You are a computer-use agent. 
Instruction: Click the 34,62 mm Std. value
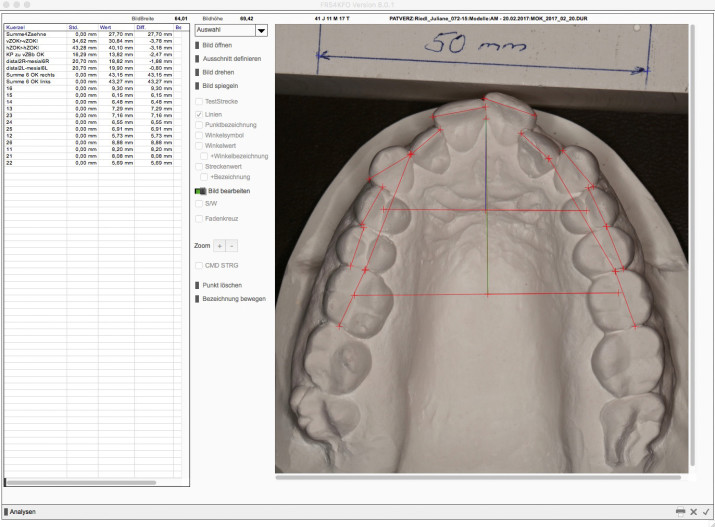(84, 41)
